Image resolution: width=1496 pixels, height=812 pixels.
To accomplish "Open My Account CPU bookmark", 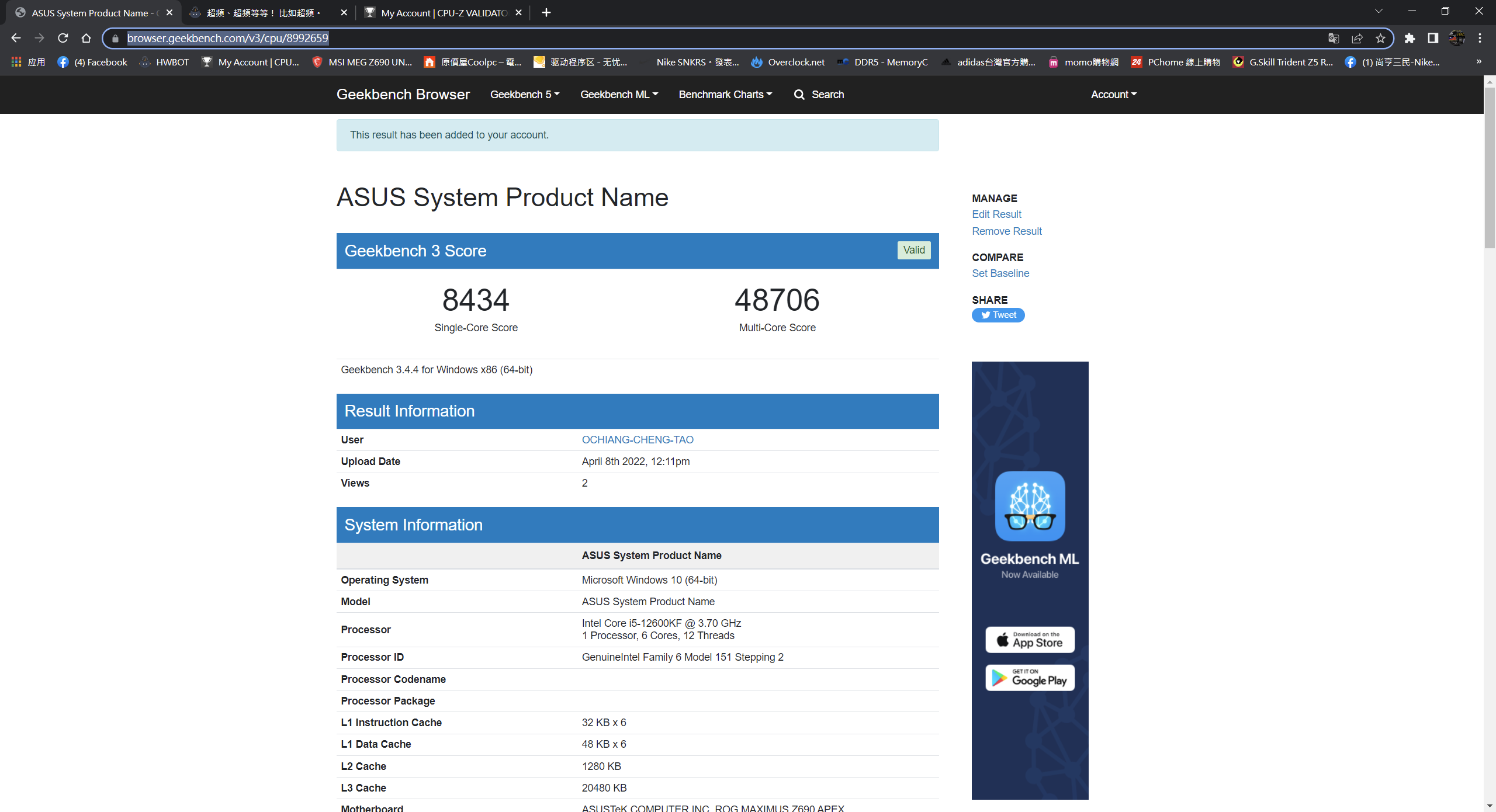I will click(250, 62).
